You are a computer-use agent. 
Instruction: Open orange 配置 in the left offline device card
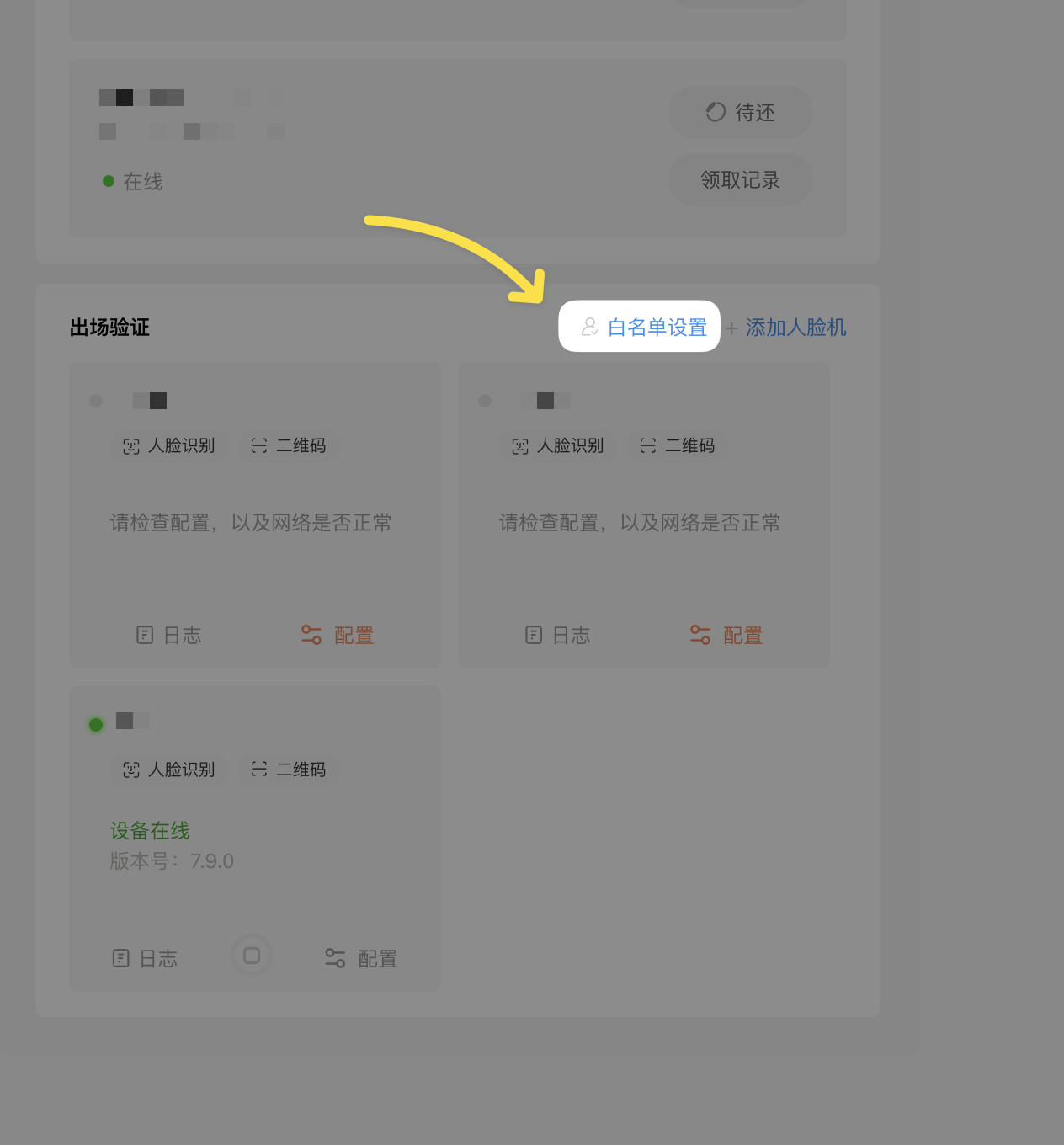click(x=338, y=635)
